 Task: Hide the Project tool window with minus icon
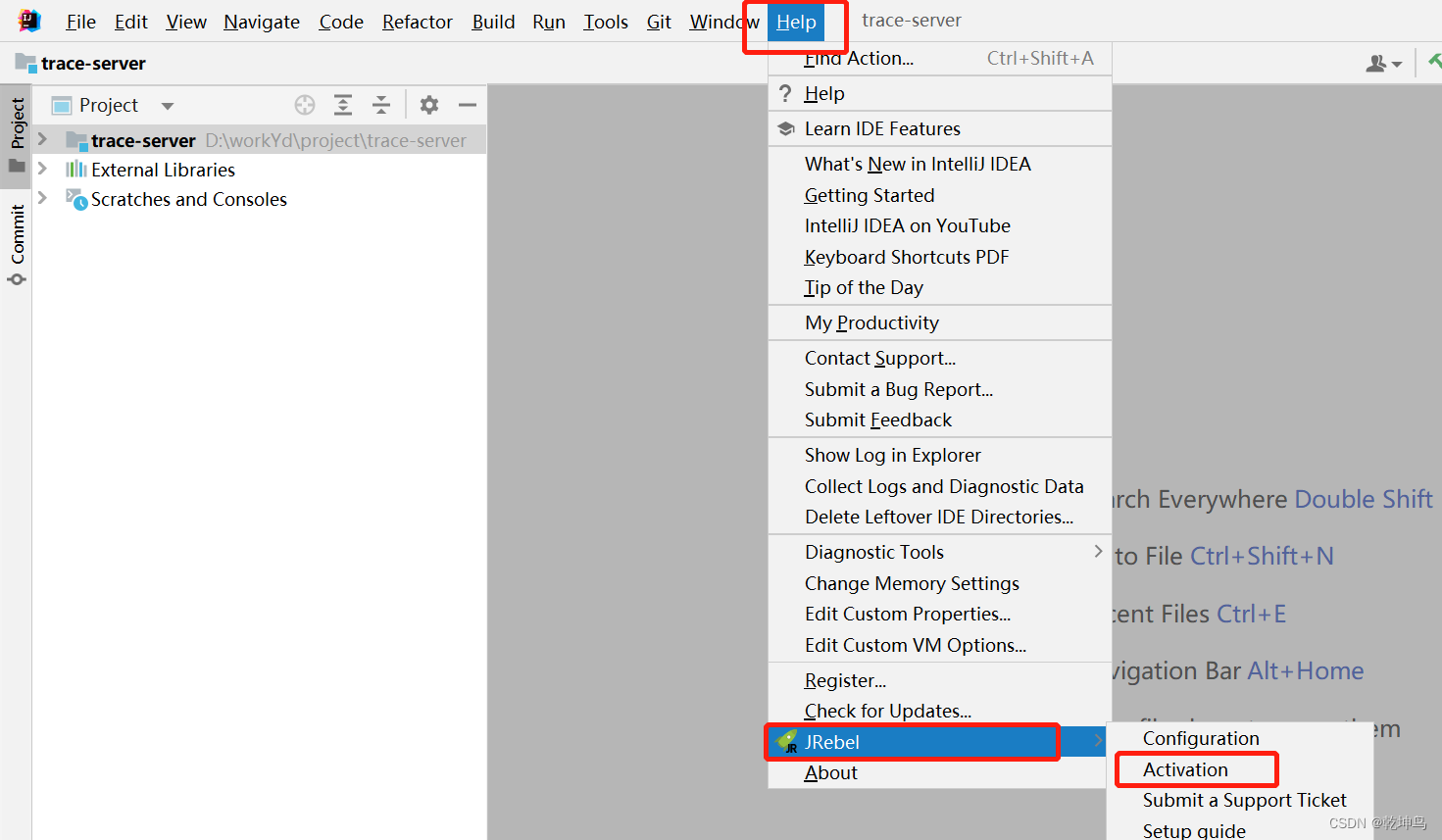pyautogui.click(x=468, y=105)
